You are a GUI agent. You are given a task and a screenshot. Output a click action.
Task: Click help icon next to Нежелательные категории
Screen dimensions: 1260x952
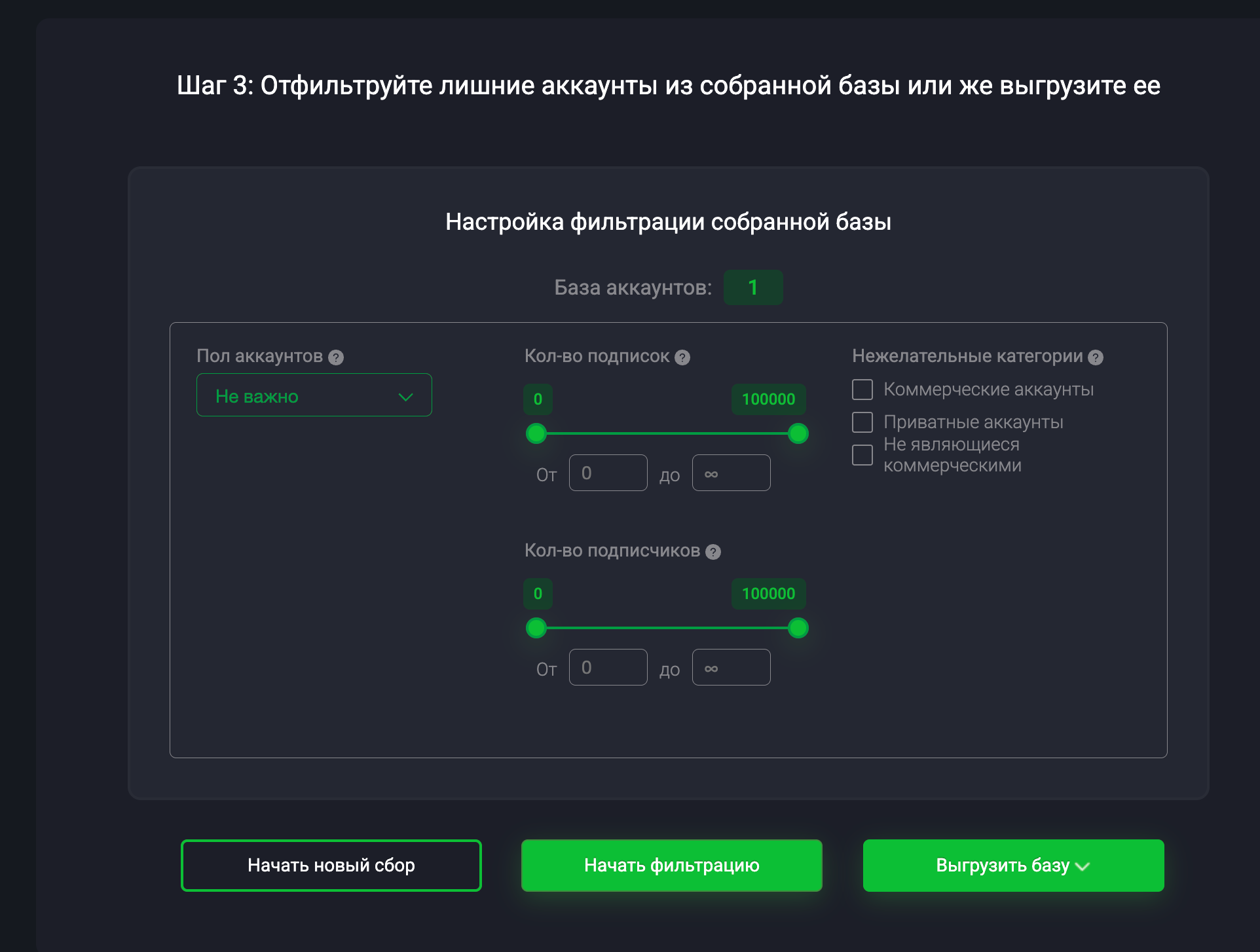pos(1096,357)
